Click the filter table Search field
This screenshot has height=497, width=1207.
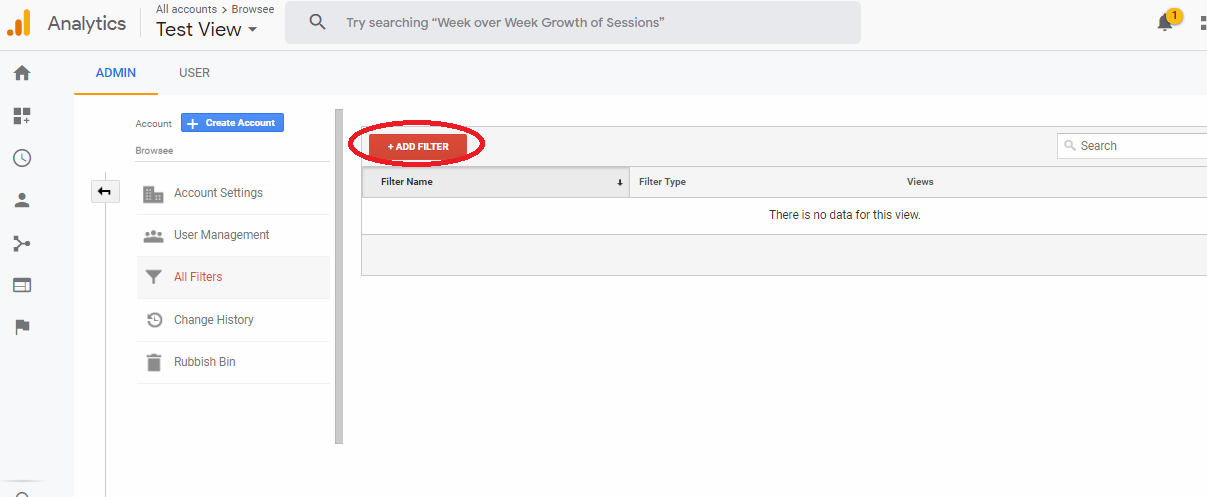pos(1132,146)
